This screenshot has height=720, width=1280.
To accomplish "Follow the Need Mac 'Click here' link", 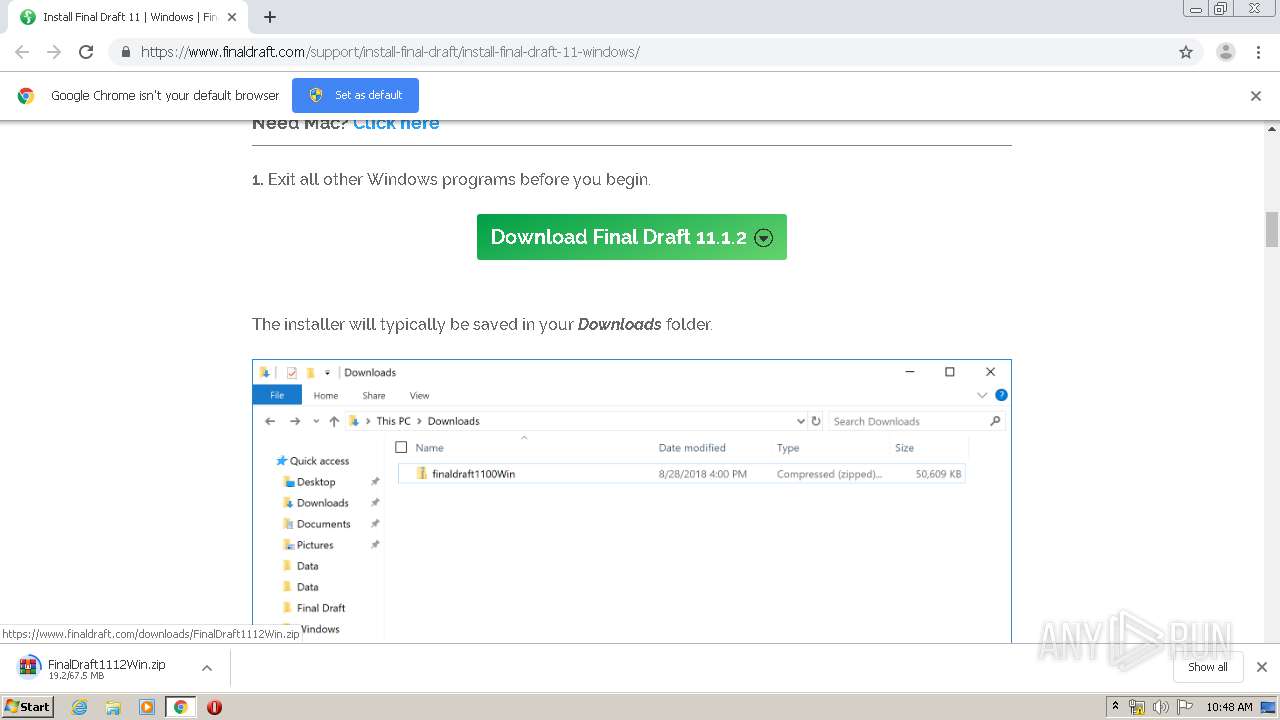I will (396, 123).
